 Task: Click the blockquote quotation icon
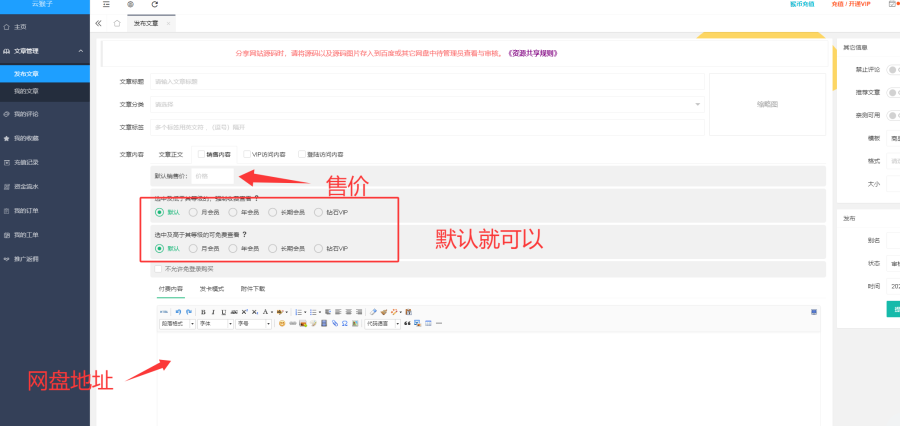[x=407, y=324]
